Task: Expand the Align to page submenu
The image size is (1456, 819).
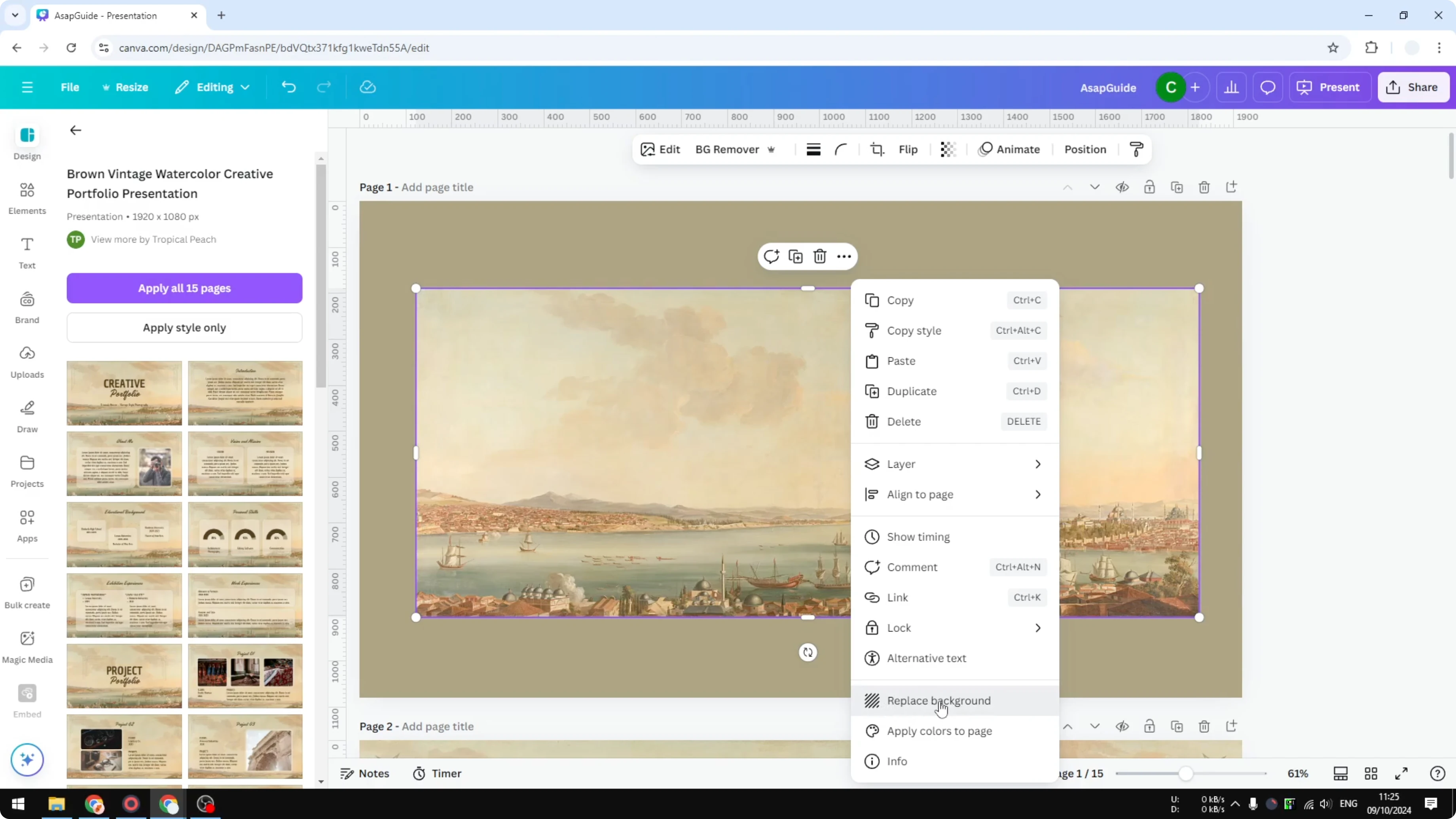Action: pos(955,495)
